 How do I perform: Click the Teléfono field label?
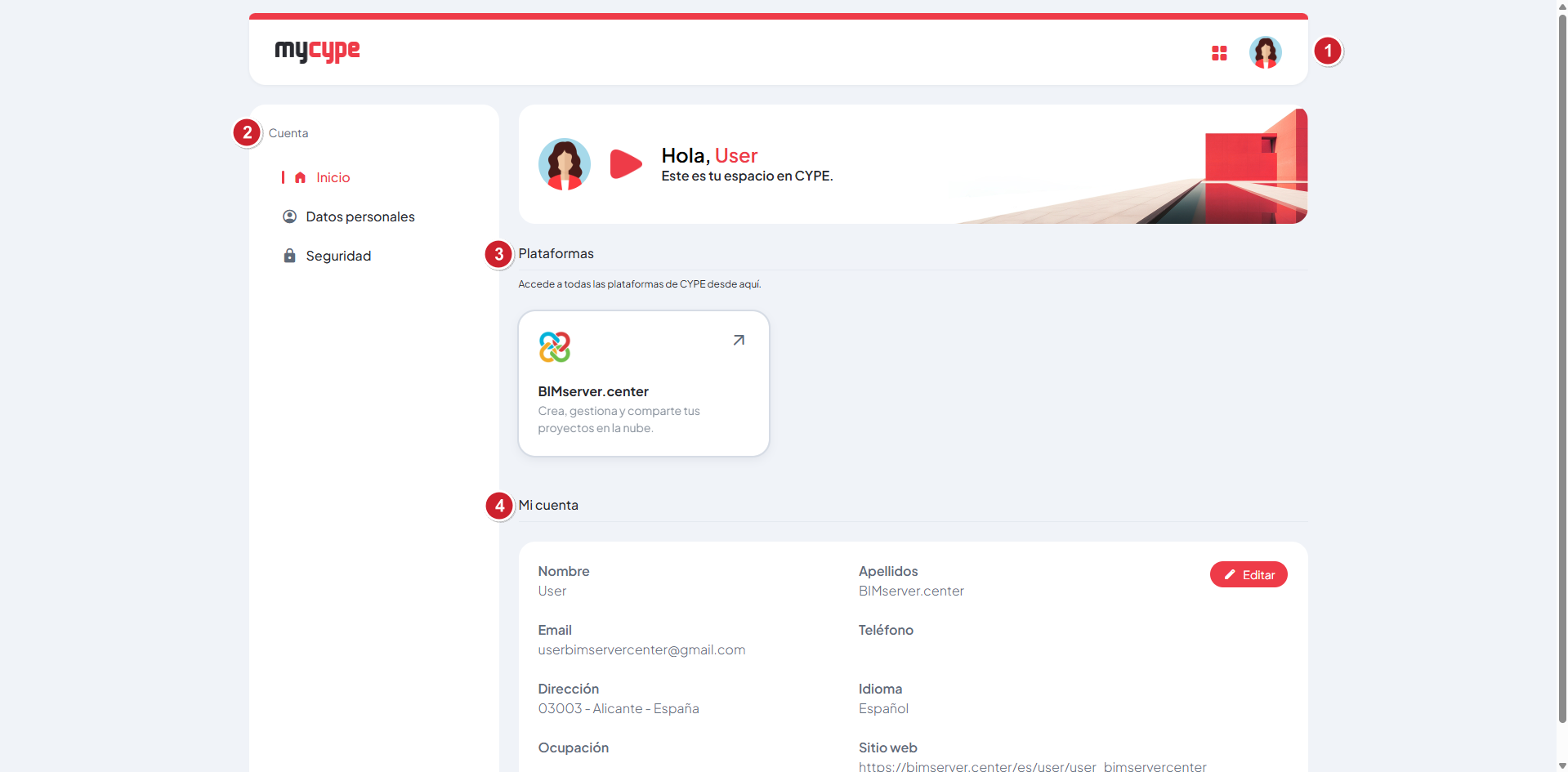(x=886, y=630)
